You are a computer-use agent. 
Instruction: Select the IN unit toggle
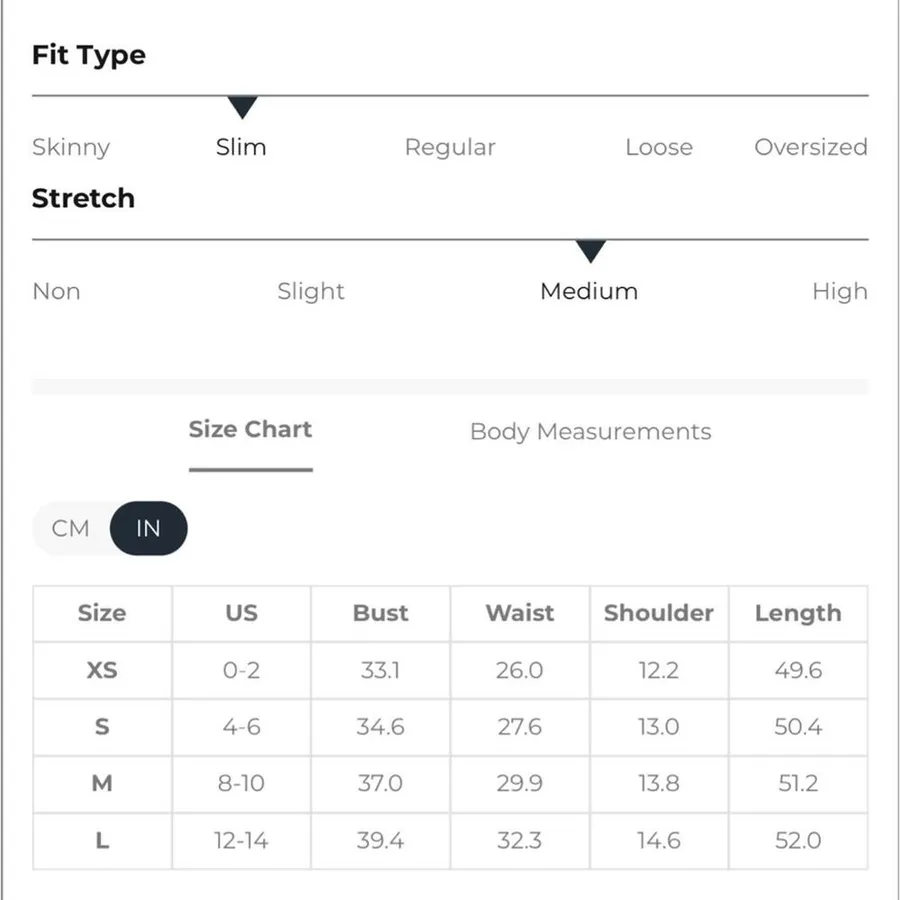(x=148, y=529)
